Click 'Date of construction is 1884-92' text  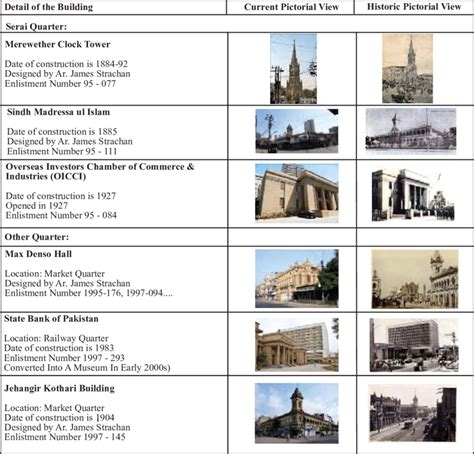click(x=66, y=64)
